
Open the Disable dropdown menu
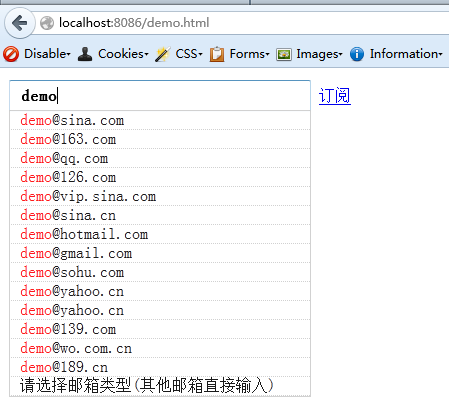pos(47,54)
